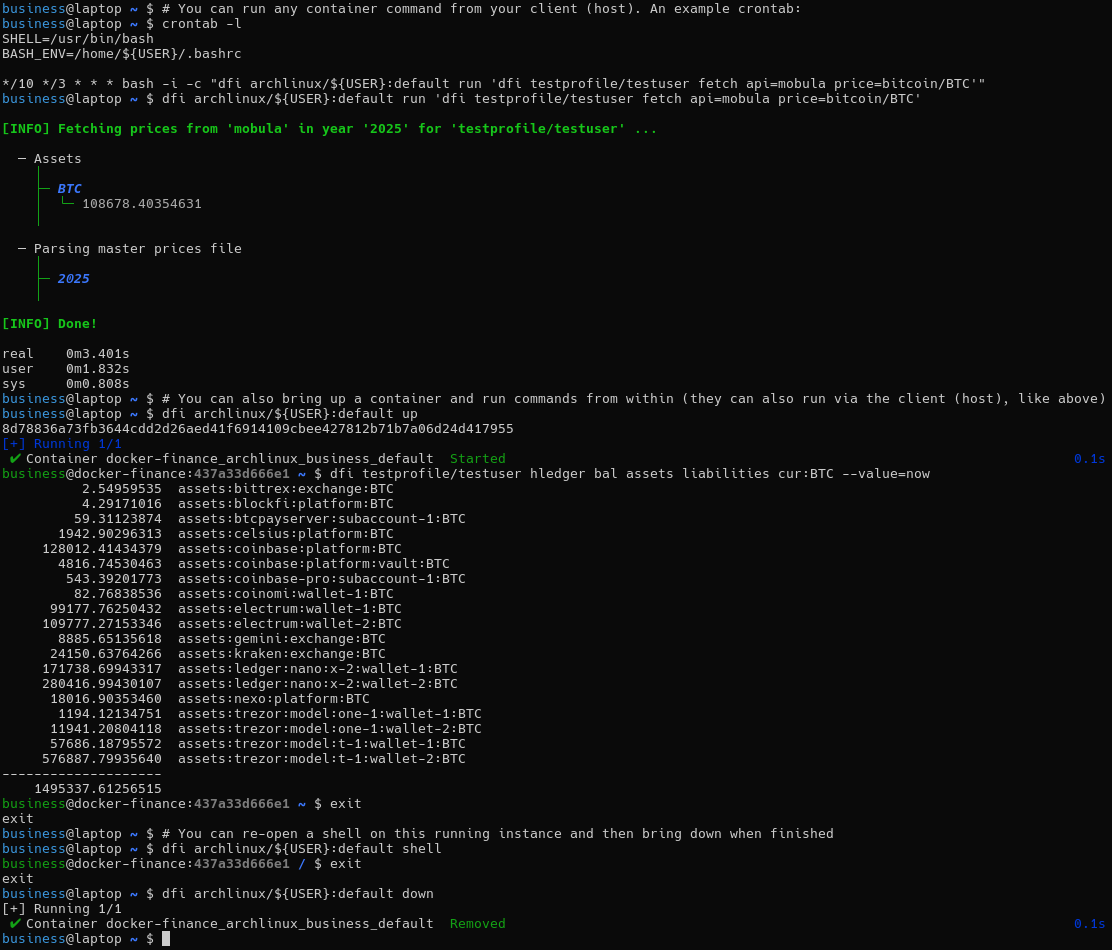This screenshot has height=950, width=1112.
Task: Click the green 'Removed' container status
Action: click(x=477, y=923)
